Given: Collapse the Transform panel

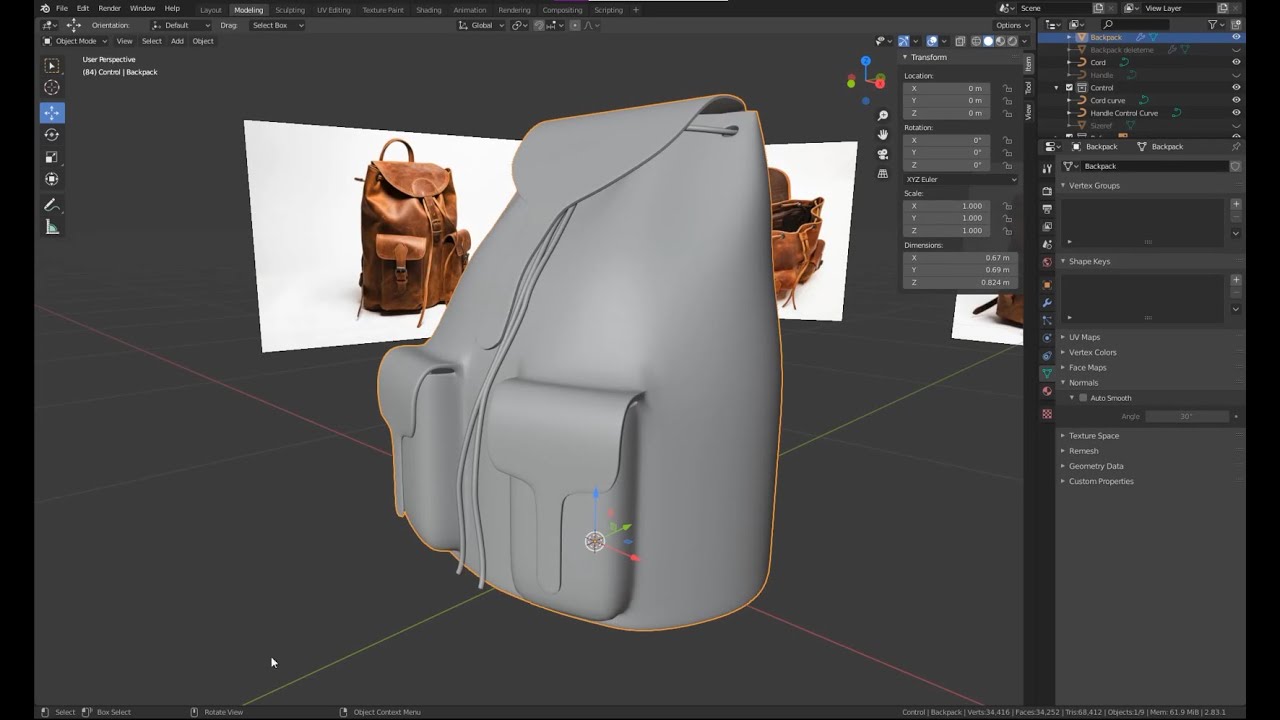Looking at the screenshot, I should click(926, 57).
